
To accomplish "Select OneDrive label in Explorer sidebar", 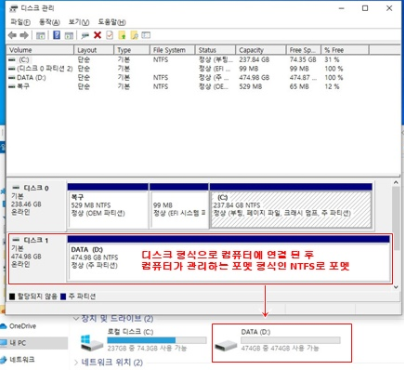I will pos(22,326).
